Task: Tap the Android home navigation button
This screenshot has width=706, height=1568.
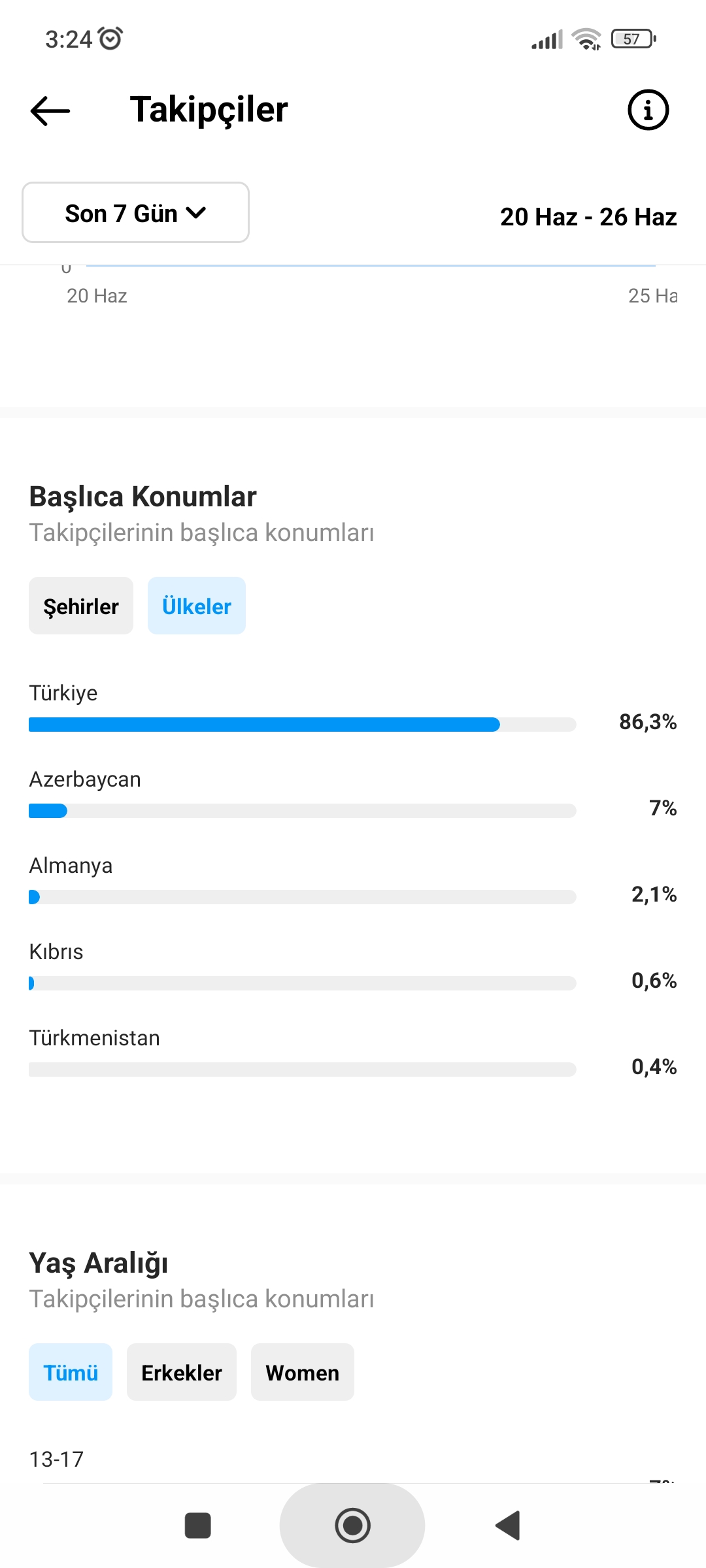Action: point(352,1526)
